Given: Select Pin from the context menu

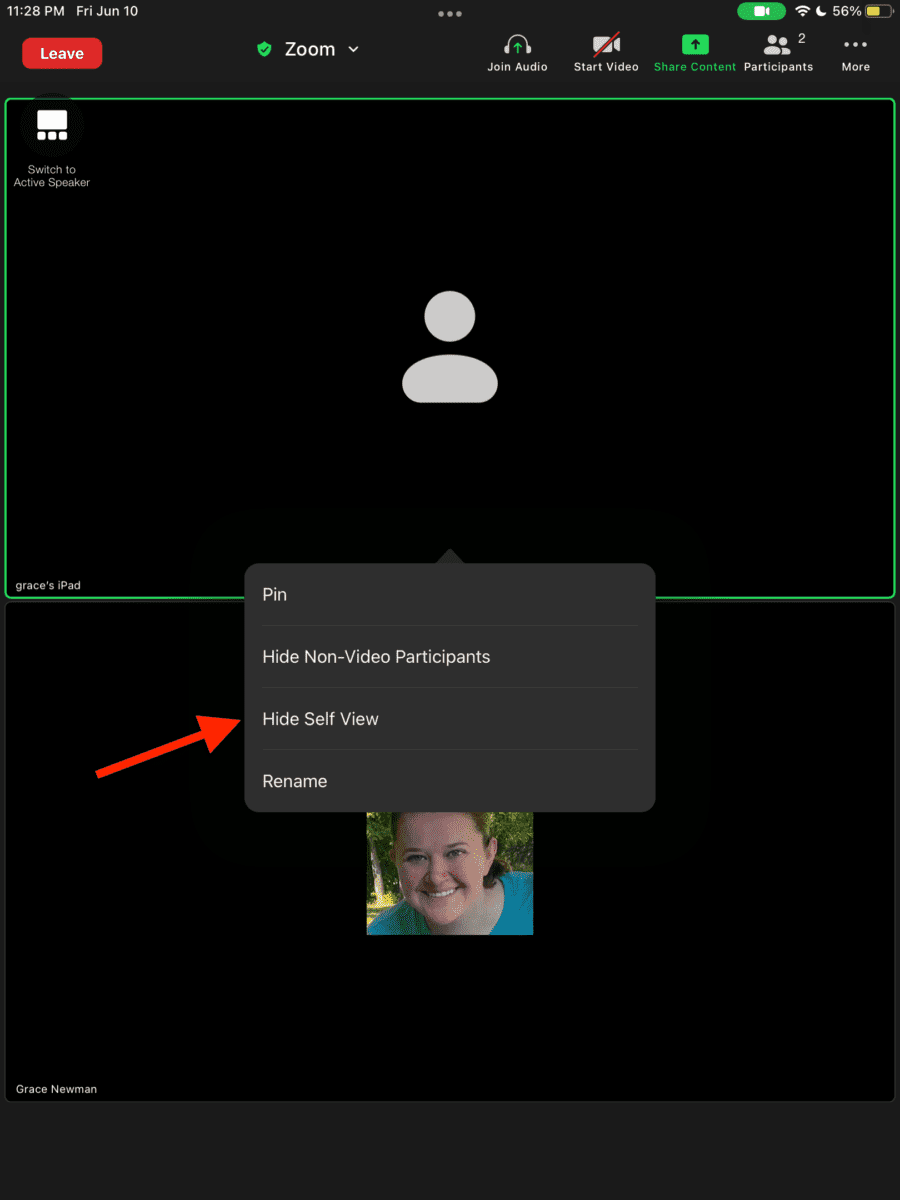Looking at the screenshot, I should 274,594.
